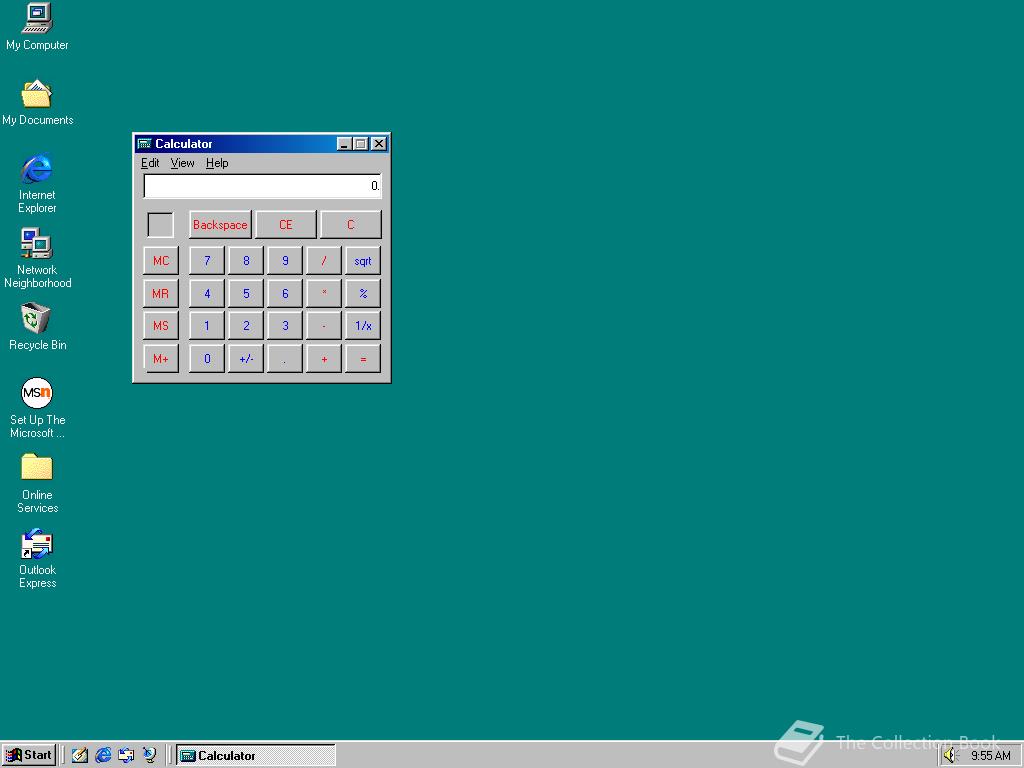Launch Internet Explorer from quick launch
1024x768 pixels.
click(103, 756)
